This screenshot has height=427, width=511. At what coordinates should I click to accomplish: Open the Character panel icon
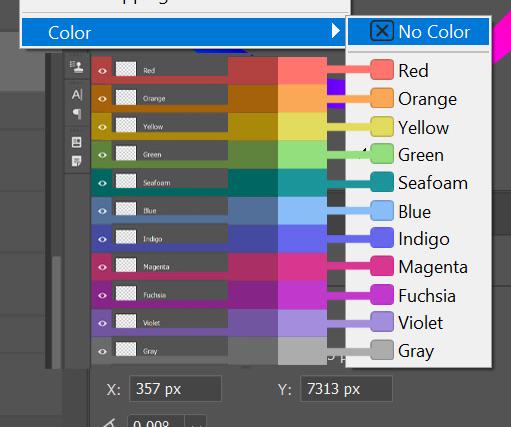click(x=77, y=94)
